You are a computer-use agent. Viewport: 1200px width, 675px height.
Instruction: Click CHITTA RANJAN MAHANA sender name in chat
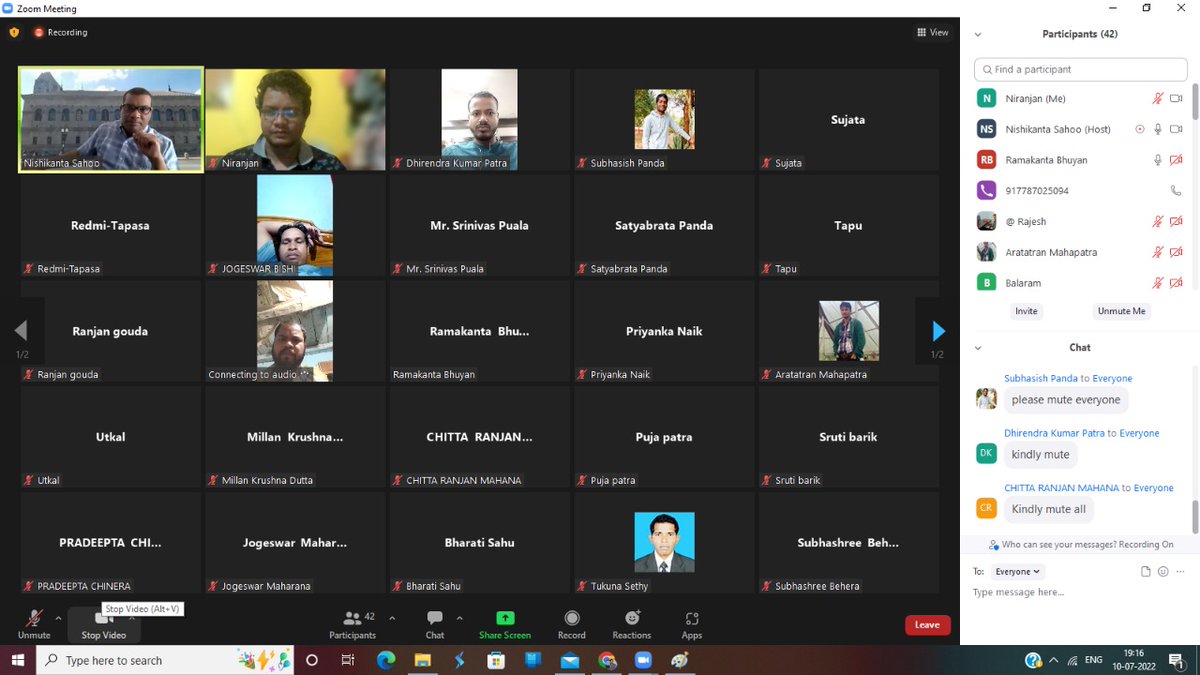click(x=1061, y=488)
